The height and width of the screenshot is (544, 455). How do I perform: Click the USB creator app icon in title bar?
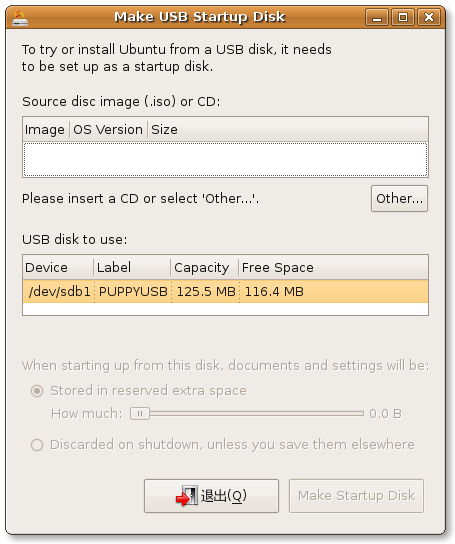[19, 18]
